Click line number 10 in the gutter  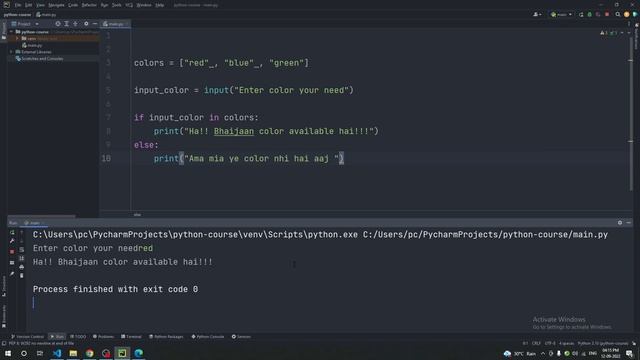(106, 158)
